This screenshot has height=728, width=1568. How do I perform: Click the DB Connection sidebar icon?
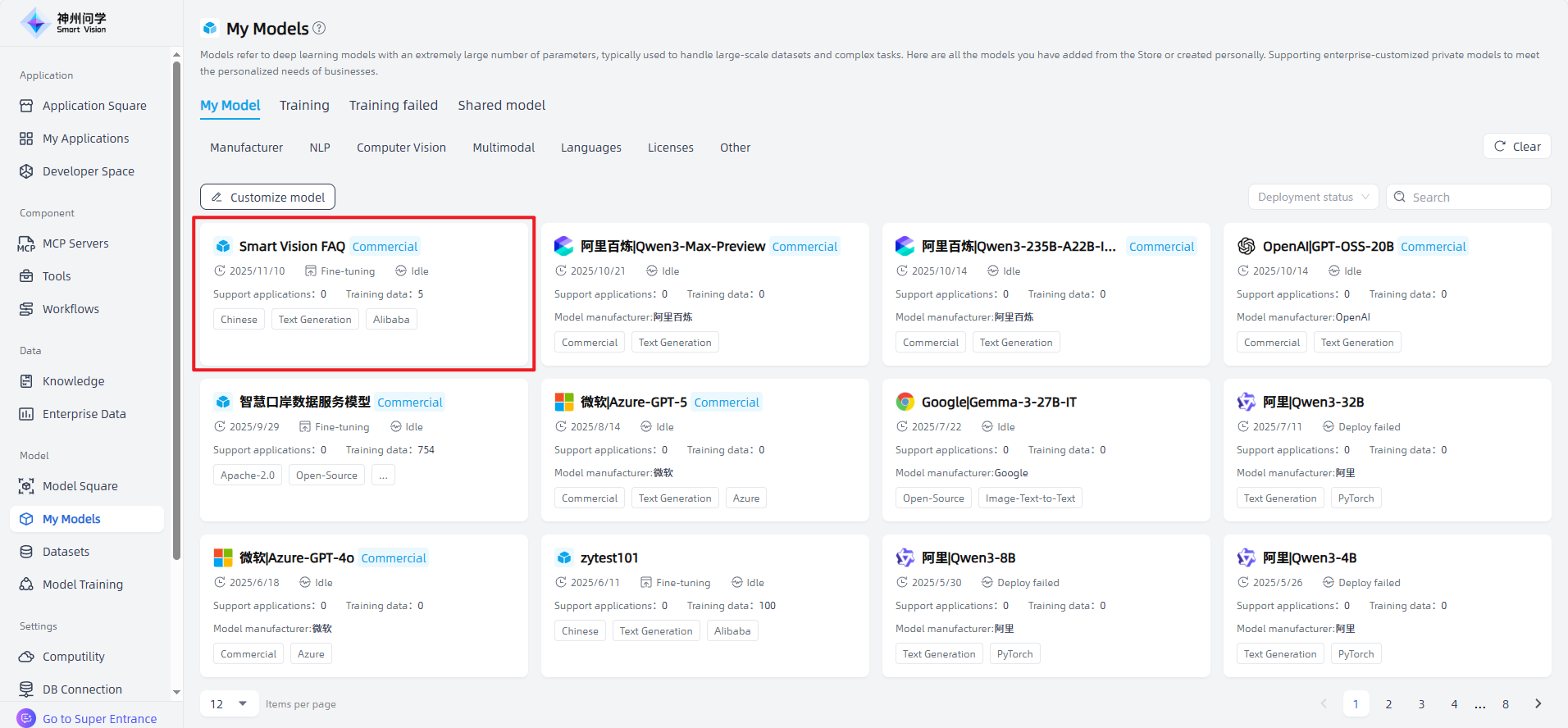[x=26, y=689]
